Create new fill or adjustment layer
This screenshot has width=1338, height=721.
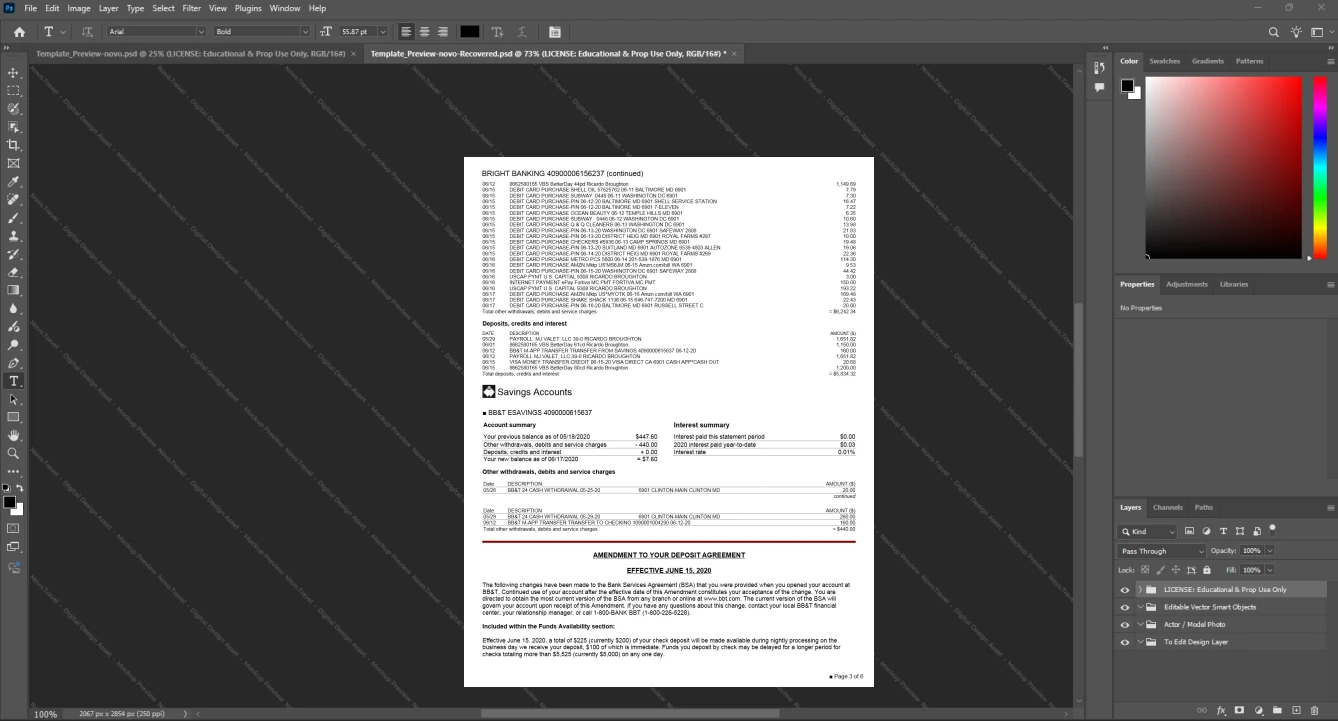[1258, 710]
